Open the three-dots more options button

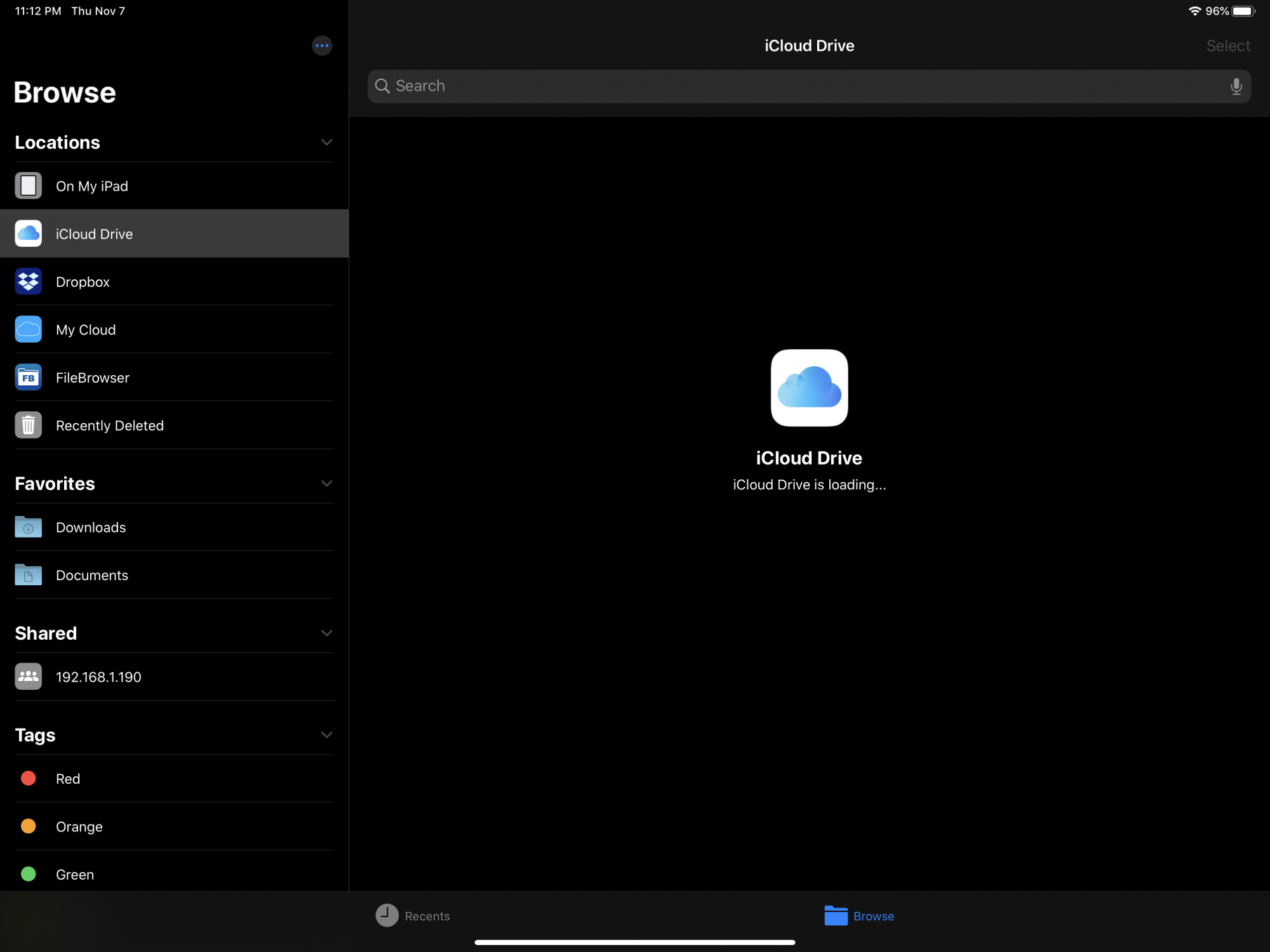click(322, 46)
